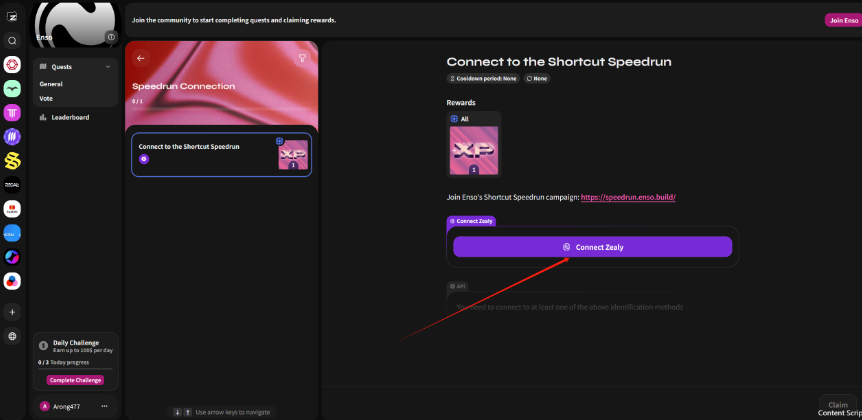Click the Complete Challenge button
Viewport: 862px width, 420px height.
(75, 380)
